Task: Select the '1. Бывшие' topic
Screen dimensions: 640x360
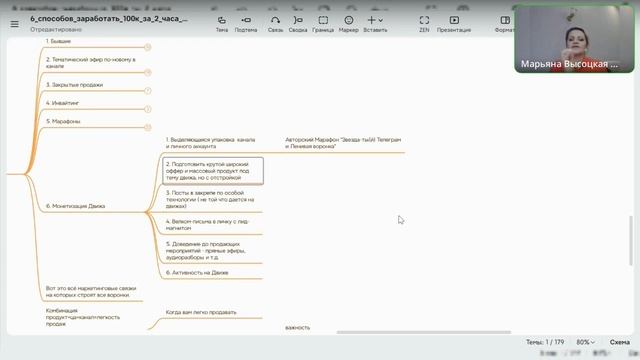Action: [x=58, y=41]
